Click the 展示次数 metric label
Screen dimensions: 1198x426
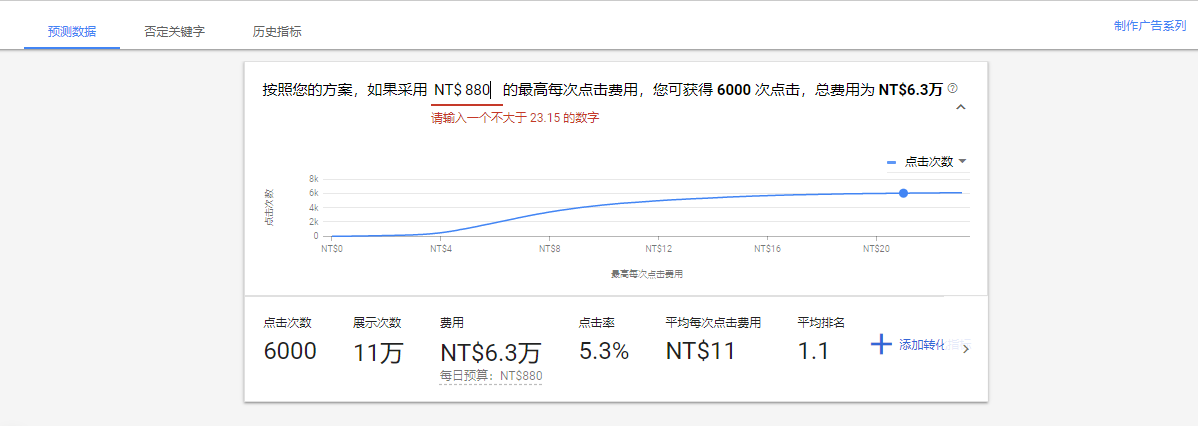click(x=377, y=322)
